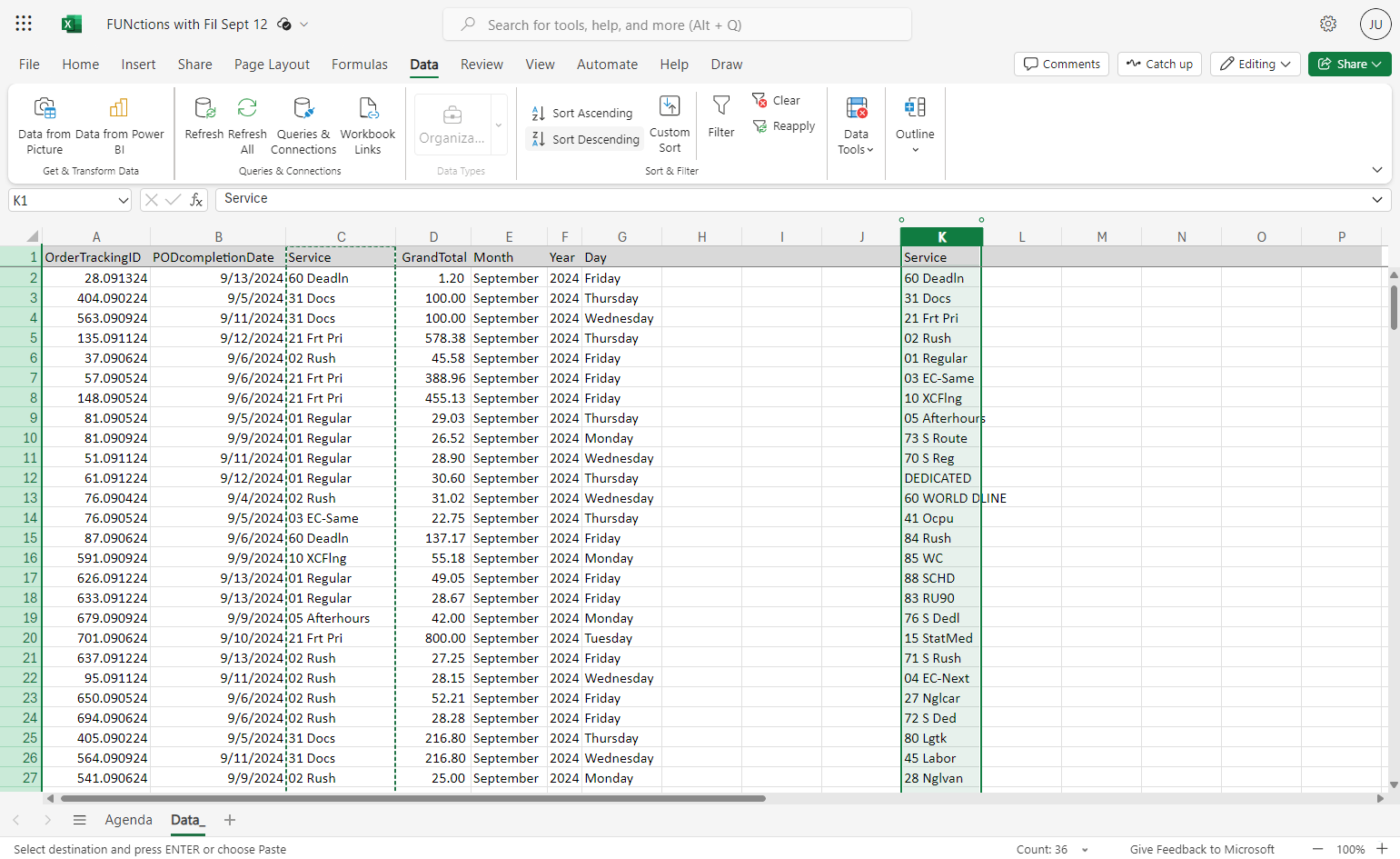1400x859 pixels.
Task: Expand the Data Tools dropdown
Action: (856, 125)
